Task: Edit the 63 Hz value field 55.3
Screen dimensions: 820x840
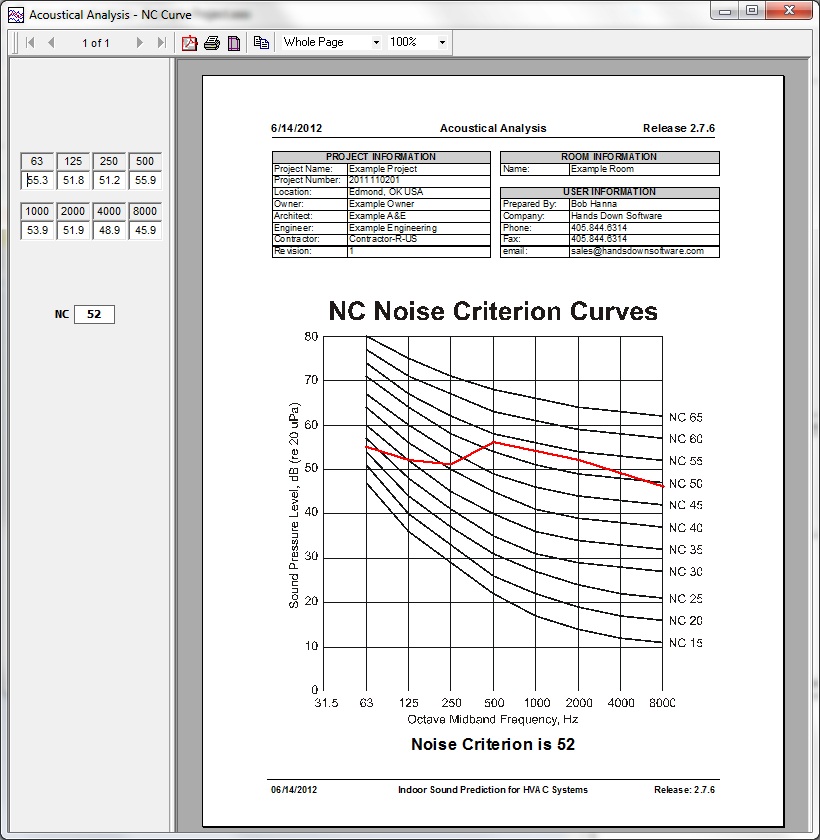Action: pyautogui.click(x=37, y=180)
